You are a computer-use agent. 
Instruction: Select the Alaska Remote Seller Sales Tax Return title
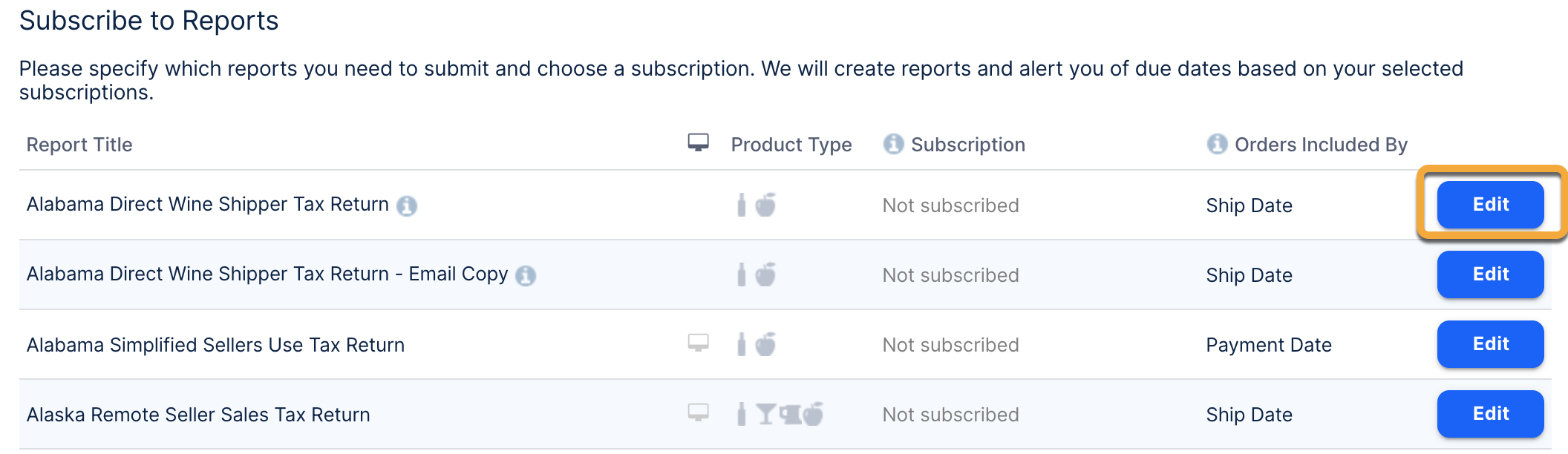[x=198, y=415]
